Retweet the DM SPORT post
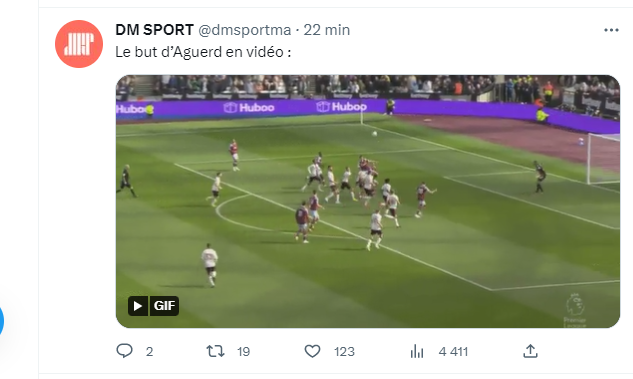This screenshot has height=379, width=633. [216, 351]
